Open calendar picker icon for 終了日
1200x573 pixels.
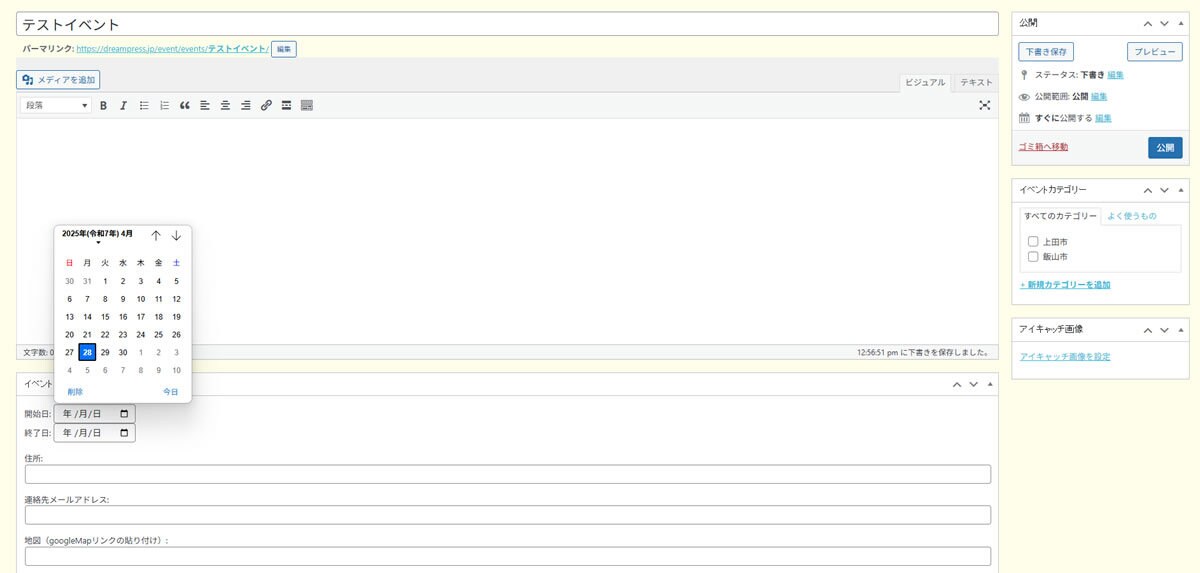point(124,433)
